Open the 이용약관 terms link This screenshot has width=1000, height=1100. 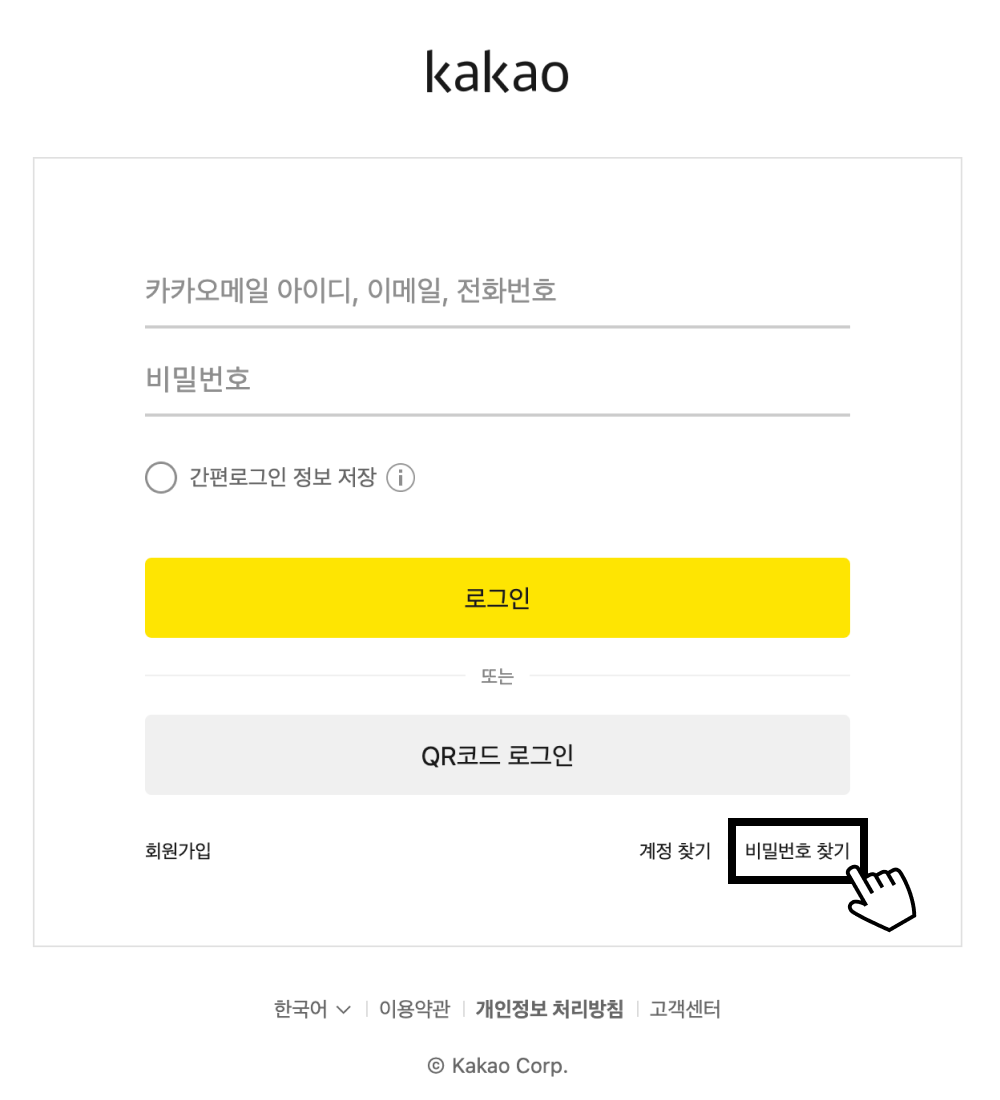[414, 1009]
